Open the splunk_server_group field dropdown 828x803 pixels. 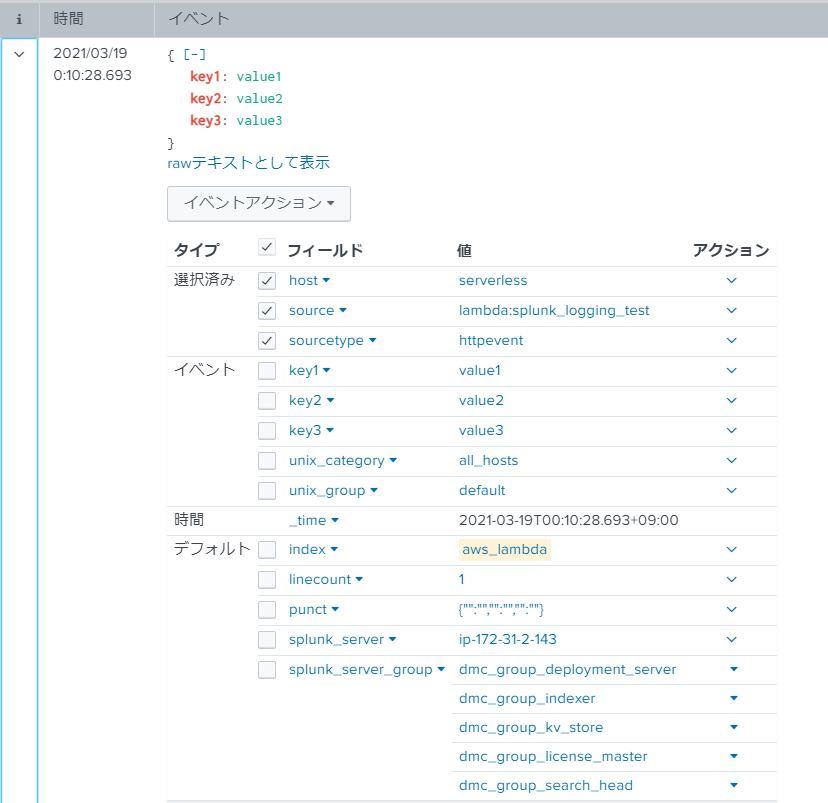pos(367,670)
